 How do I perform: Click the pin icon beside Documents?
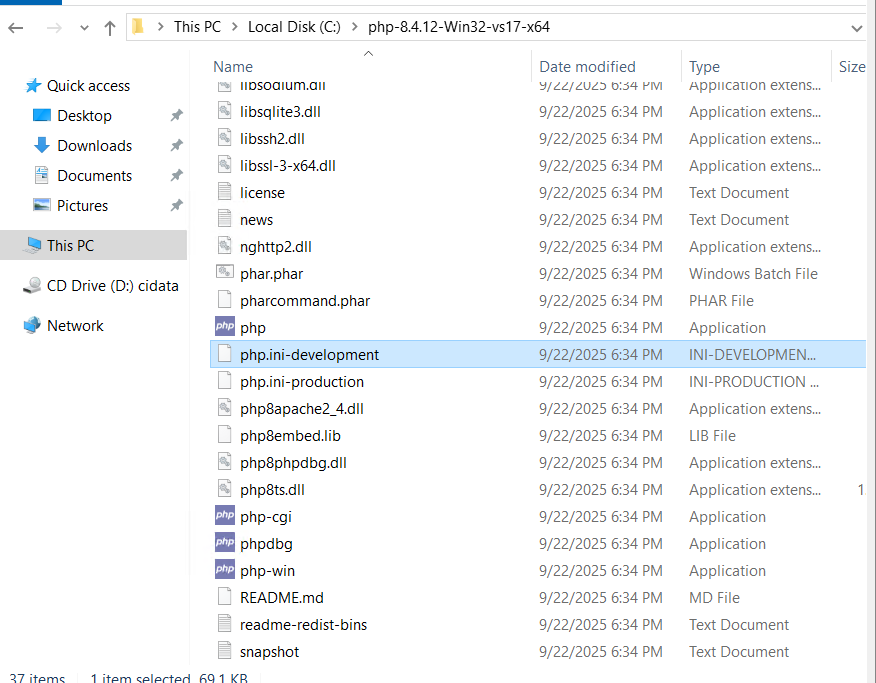pos(177,176)
